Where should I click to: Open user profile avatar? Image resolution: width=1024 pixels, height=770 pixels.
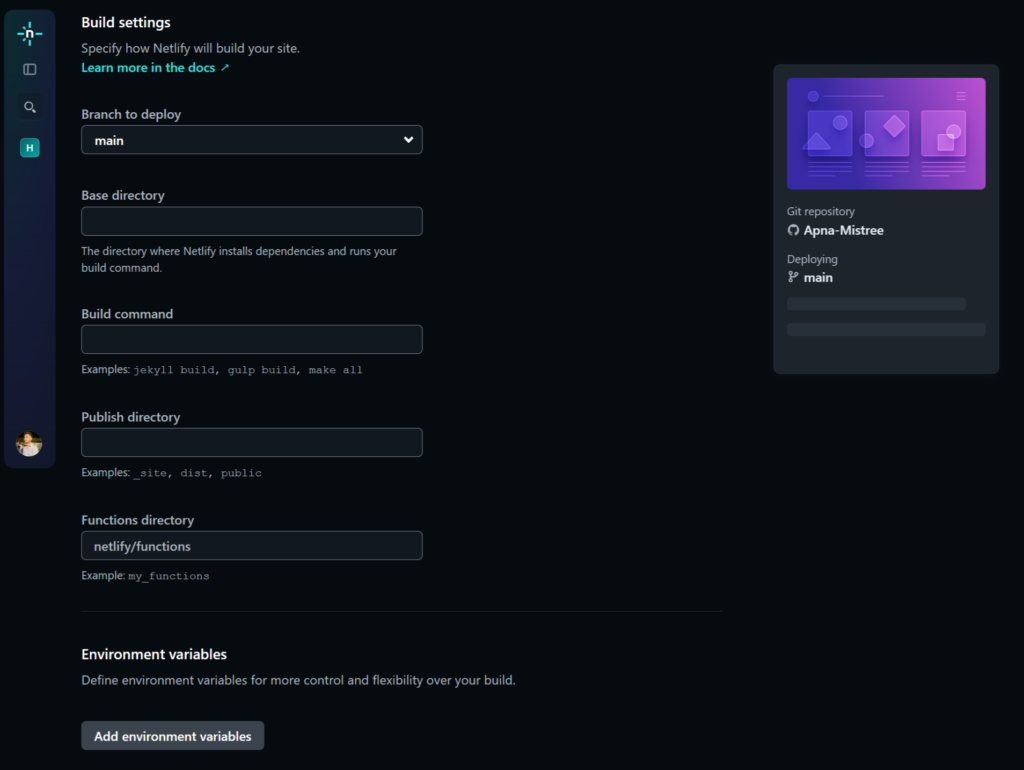(x=29, y=444)
